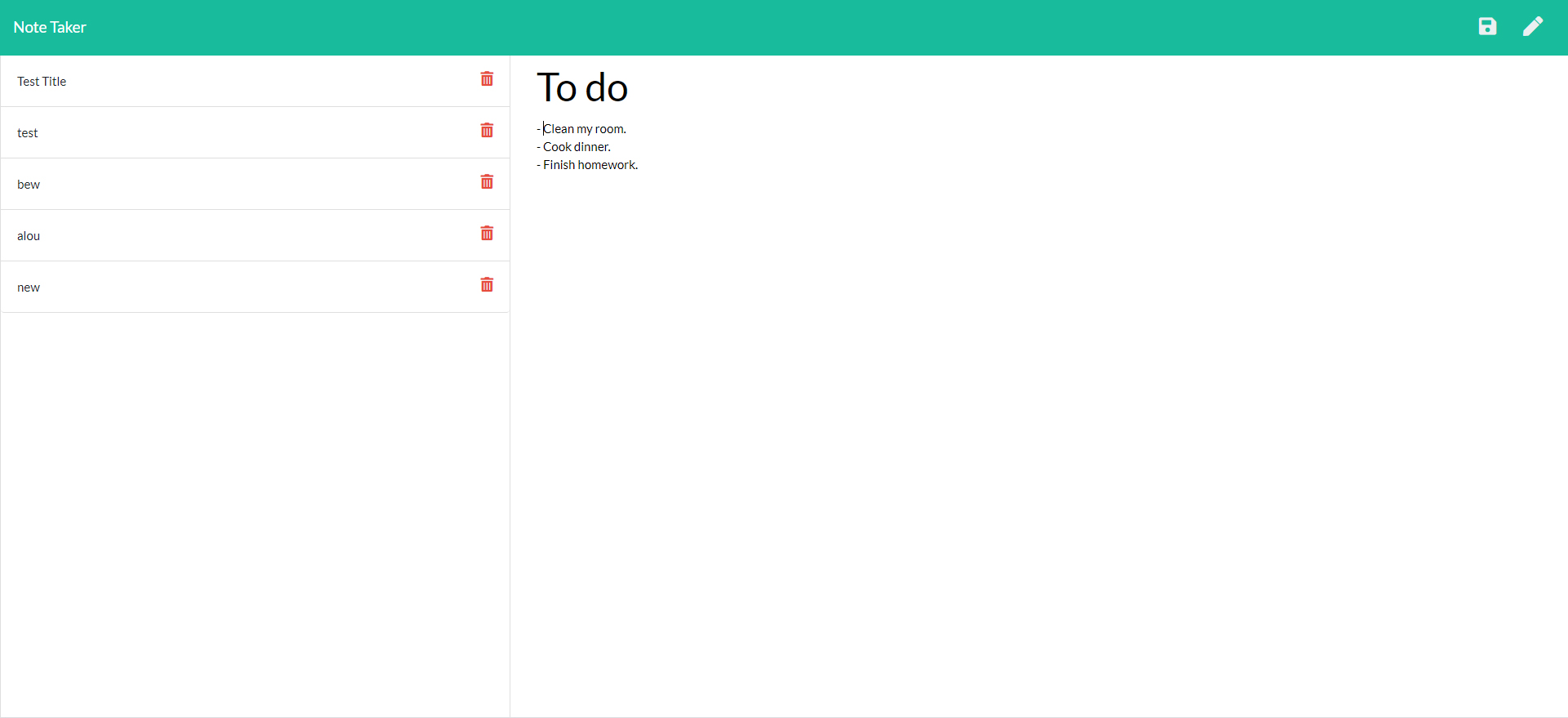Click the 'Clean my room.' line
Screen dimensions: 1568x718
tap(581, 129)
